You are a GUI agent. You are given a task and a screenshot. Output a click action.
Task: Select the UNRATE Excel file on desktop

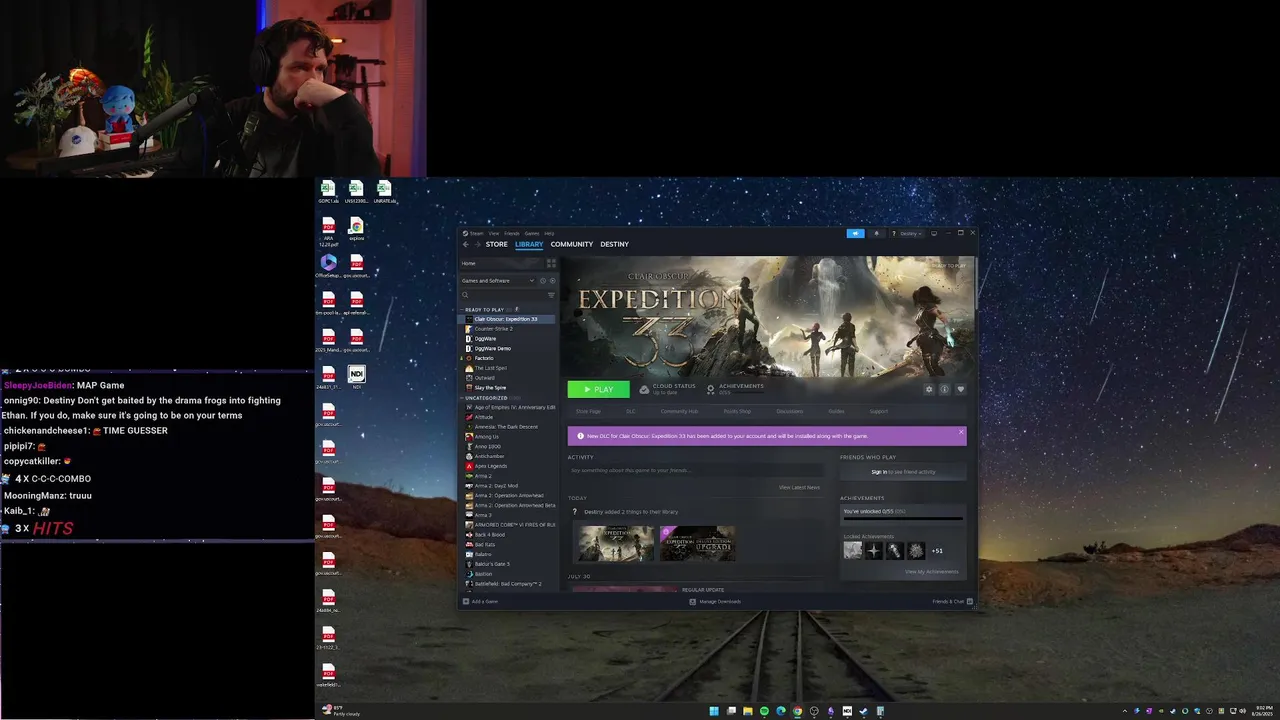click(x=384, y=188)
